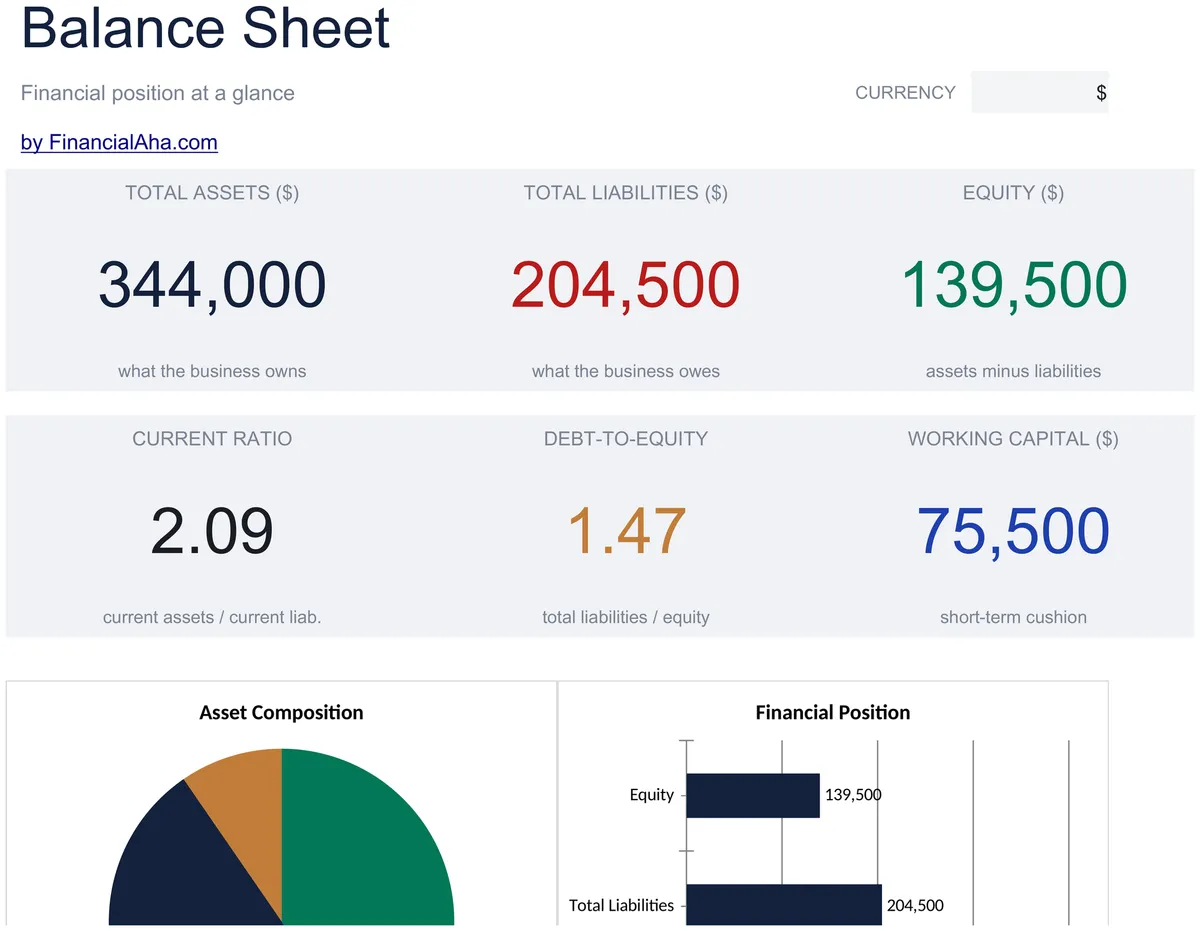Select the Asset Composition chart title
This screenshot has height=931, width=1200.
click(x=281, y=713)
